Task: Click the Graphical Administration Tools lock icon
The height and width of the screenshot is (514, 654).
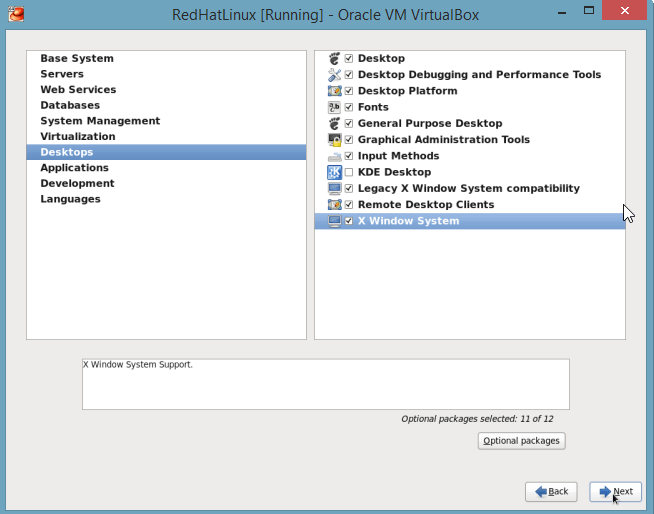Action: 335,140
